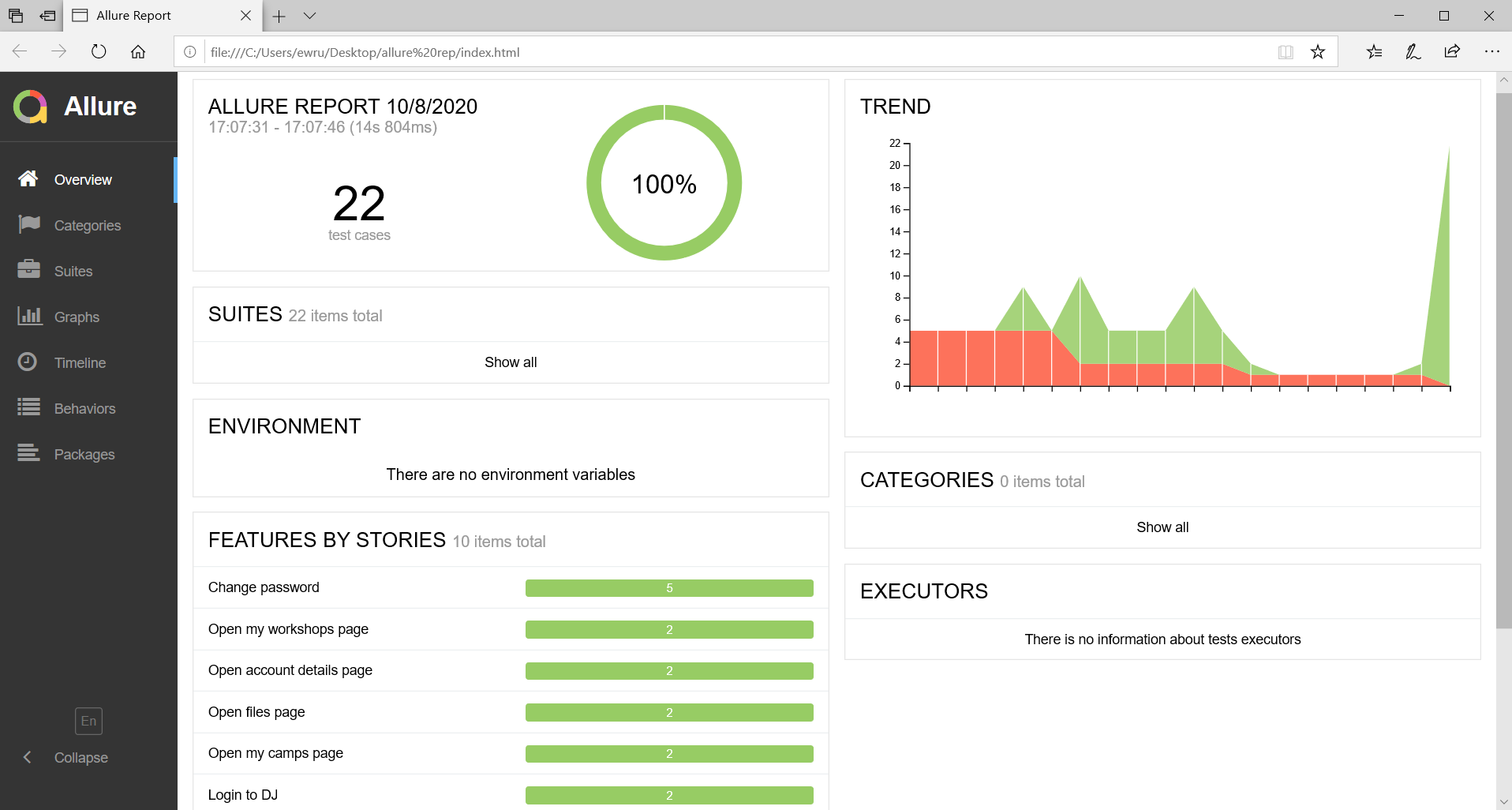Screen dimensions: 1512x810
Task: Toggle the browser reading view icon
Action: click(1286, 52)
